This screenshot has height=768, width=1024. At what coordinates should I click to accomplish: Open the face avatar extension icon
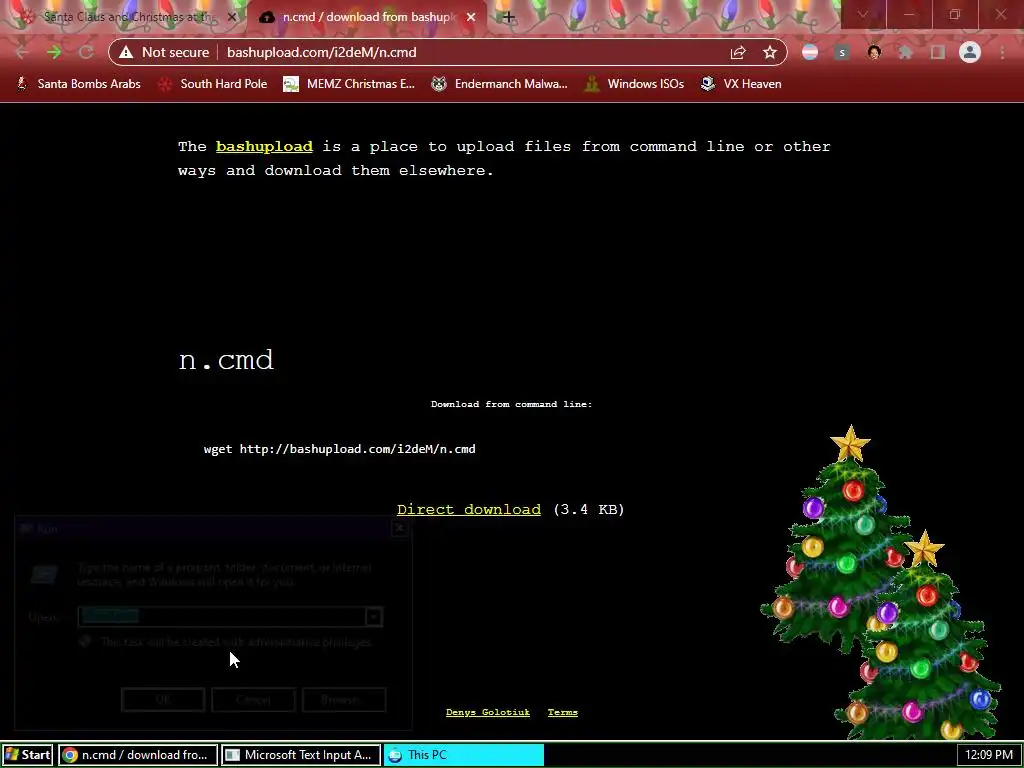click(x=874, y=52)
